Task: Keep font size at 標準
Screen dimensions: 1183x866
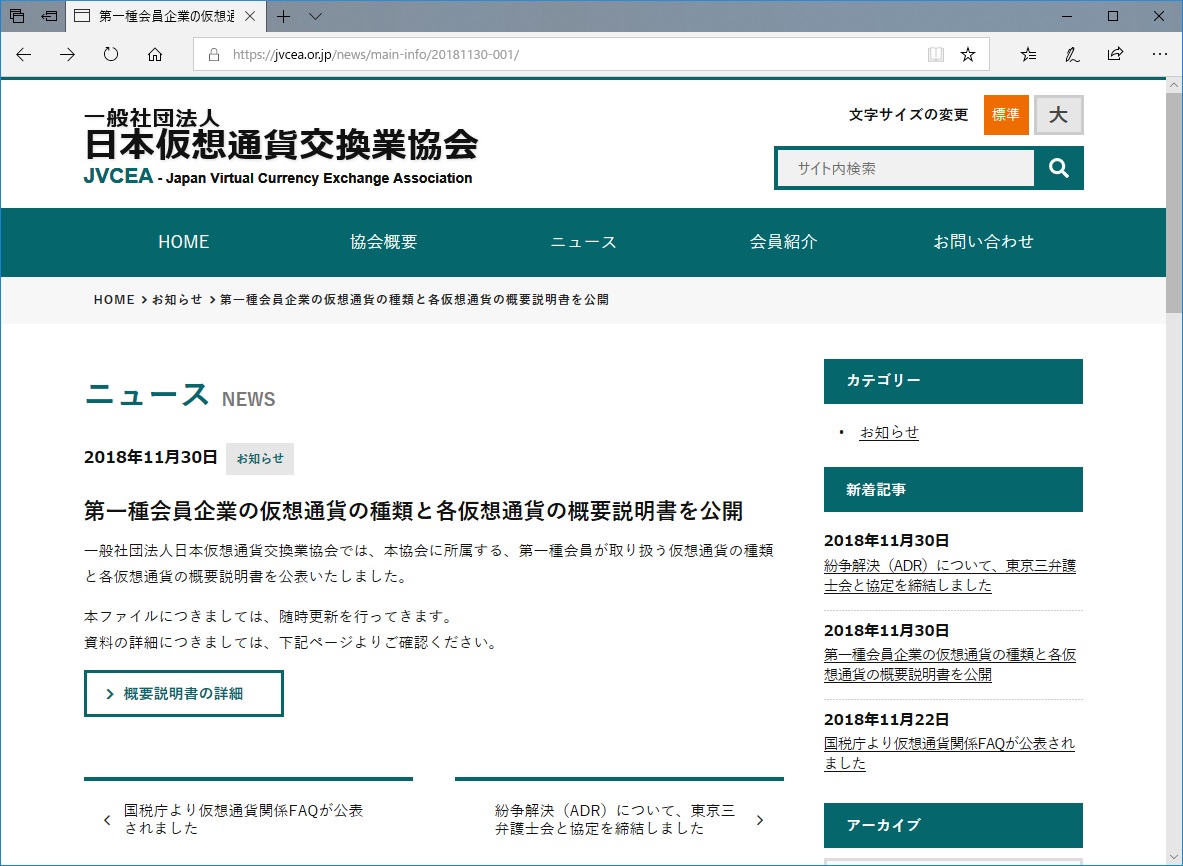Action: (x=1005, y=114)
